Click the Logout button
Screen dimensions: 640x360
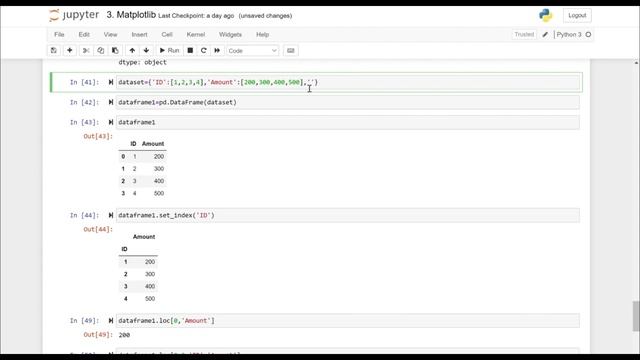pos(577,16)
